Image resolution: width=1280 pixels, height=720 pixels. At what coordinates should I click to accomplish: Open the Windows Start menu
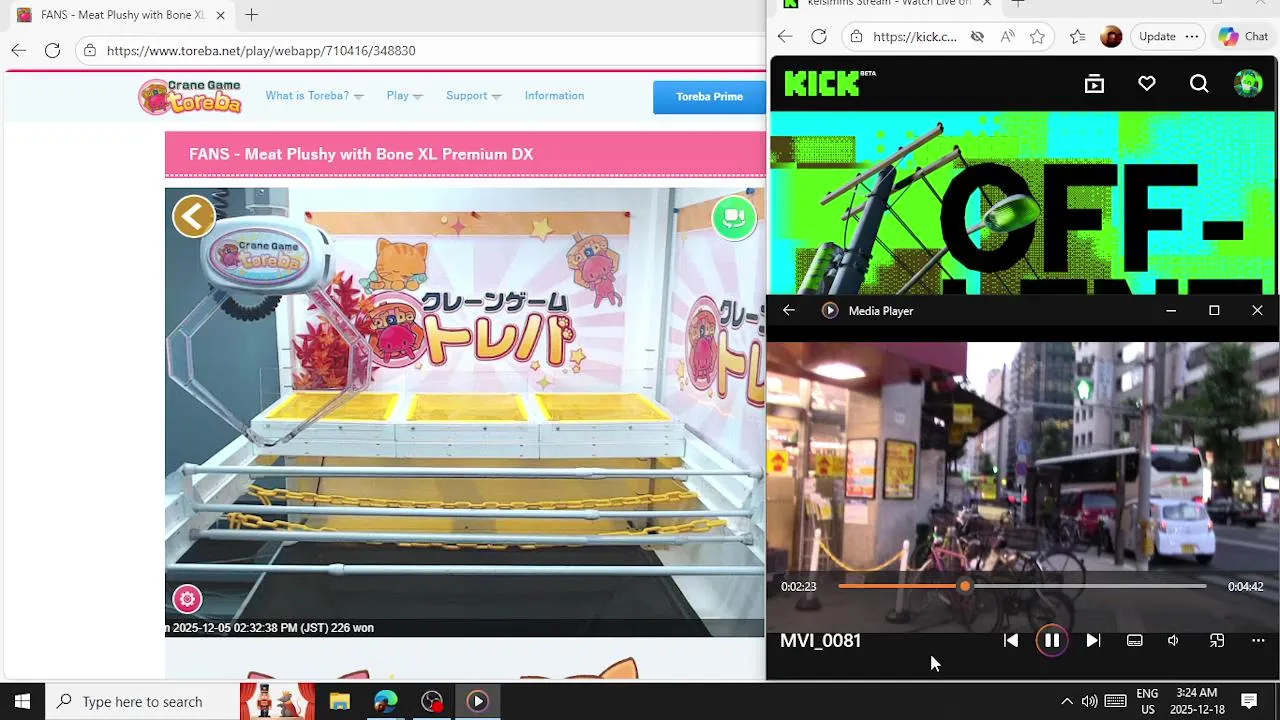(22, 701)
